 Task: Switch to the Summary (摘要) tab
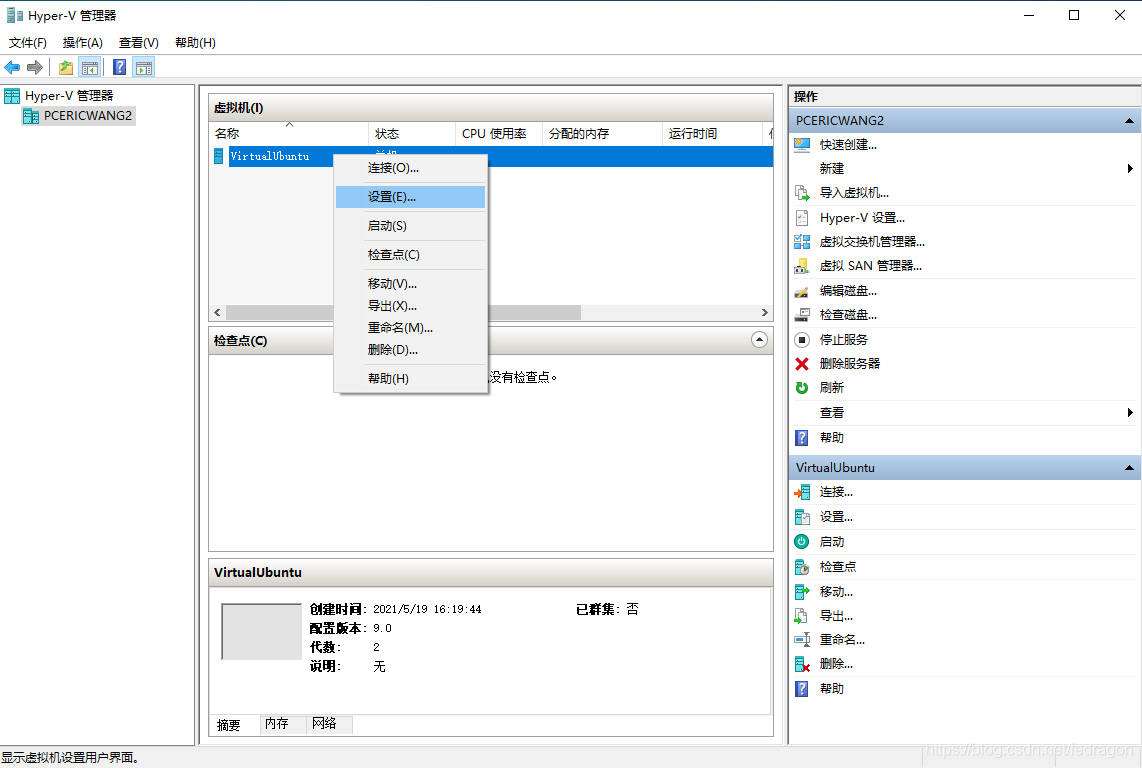(x=229, y=725)
